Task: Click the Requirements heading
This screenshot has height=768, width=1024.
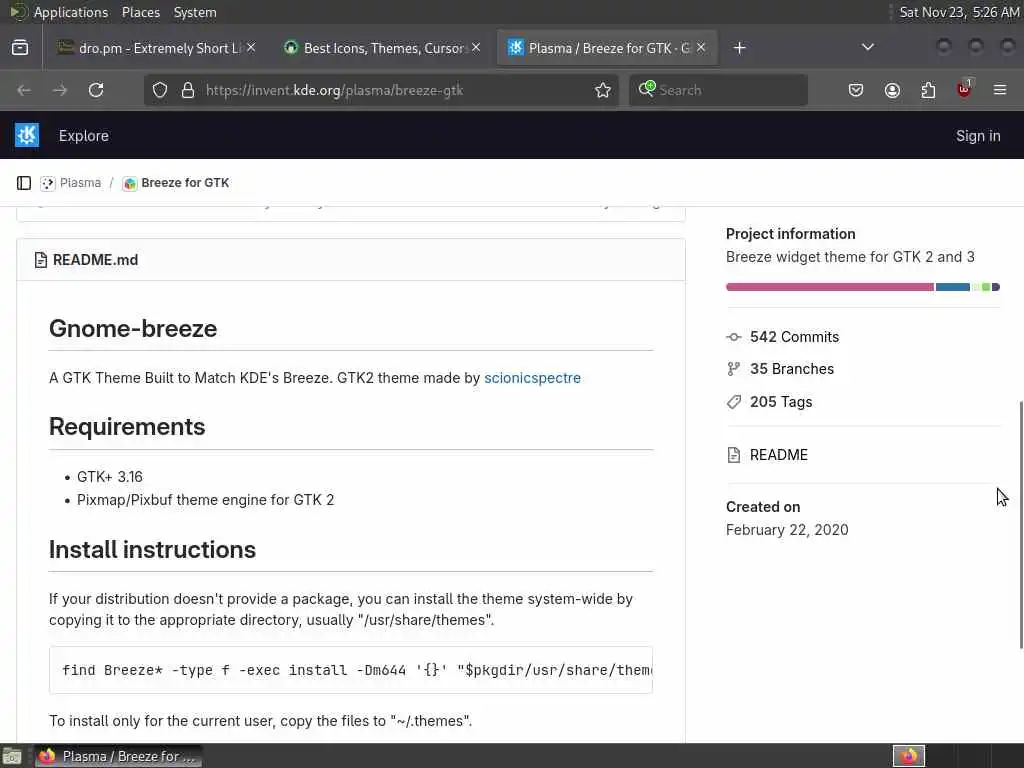Action: [127, 426]
